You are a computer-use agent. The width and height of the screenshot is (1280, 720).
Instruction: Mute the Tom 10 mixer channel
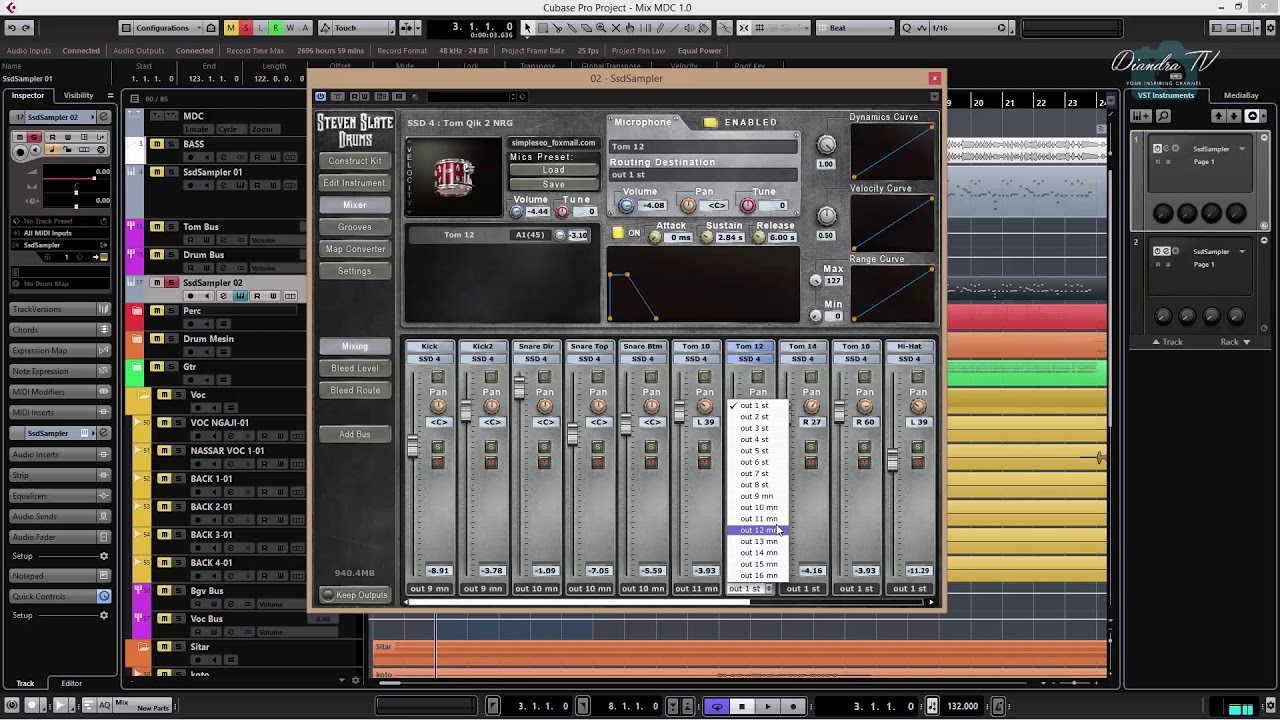click(704, 462)
